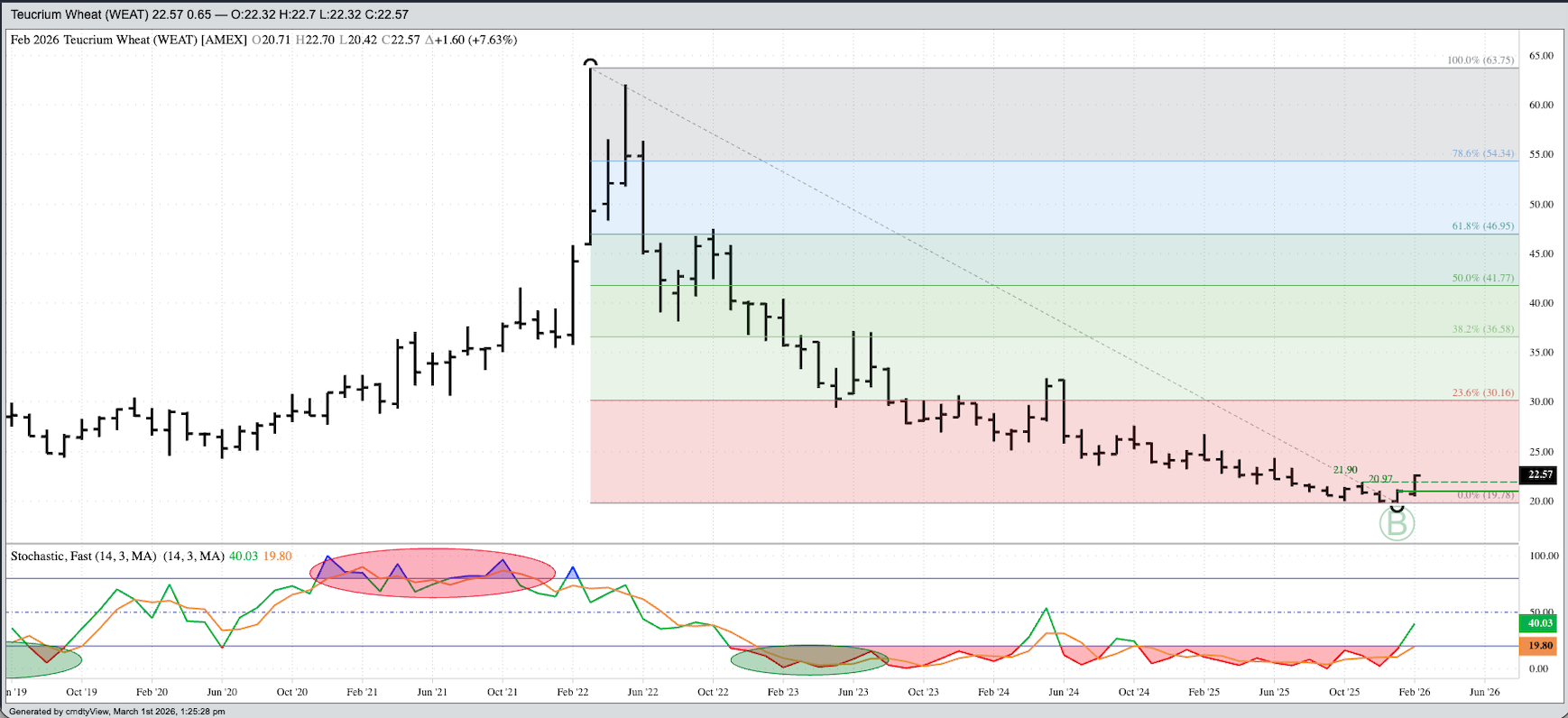Screen dimensions: 1568x718
Task: Click the 50.0% (41.77) retracement label
Action: coord(1482,278)
